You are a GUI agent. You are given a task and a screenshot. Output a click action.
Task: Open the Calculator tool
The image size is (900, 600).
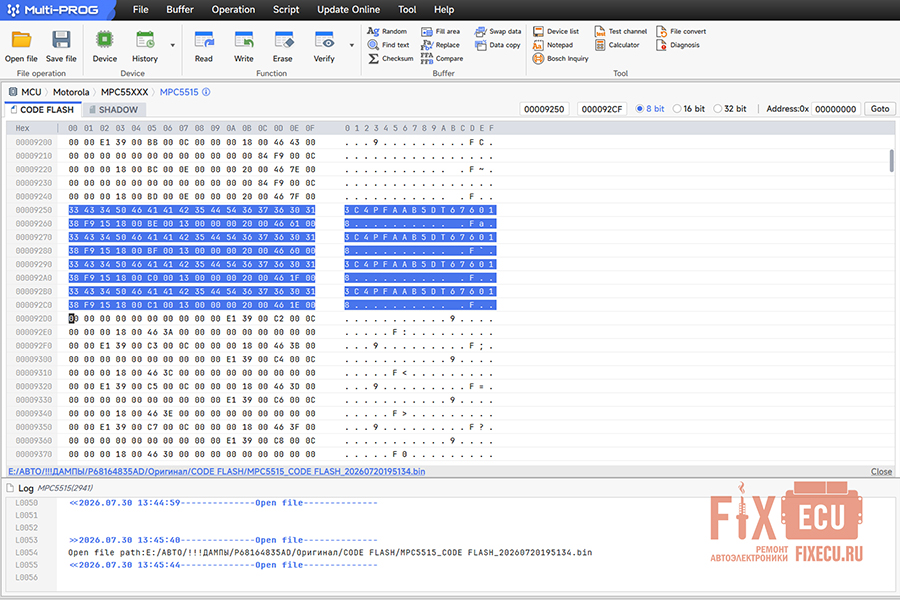pos(617,45)
